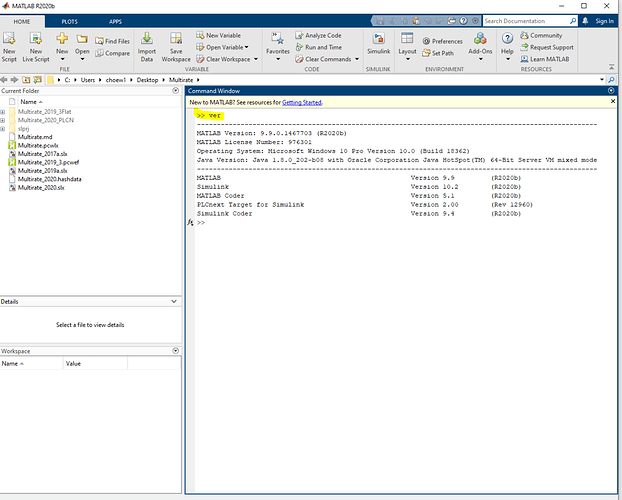622x500 pixels.
Task: Click Find Files
Action: (113, 41)
